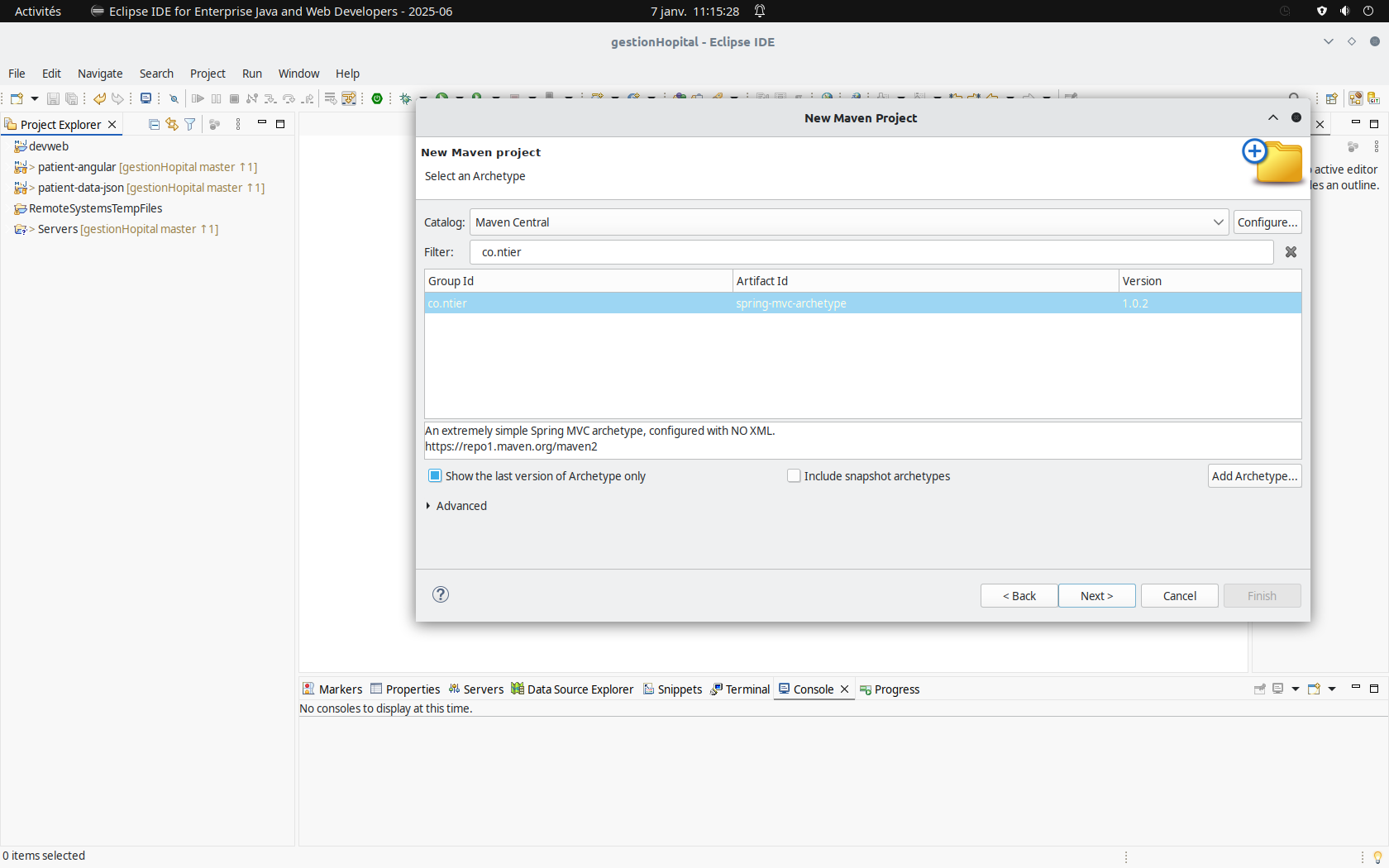Open Activités overview in the top bar
Screen dimensions: 1389x868
38,12
